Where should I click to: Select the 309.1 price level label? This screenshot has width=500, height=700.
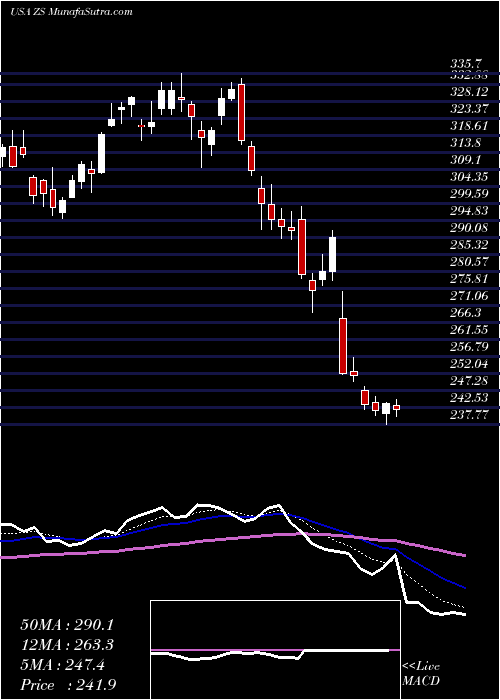click(467, 160)
